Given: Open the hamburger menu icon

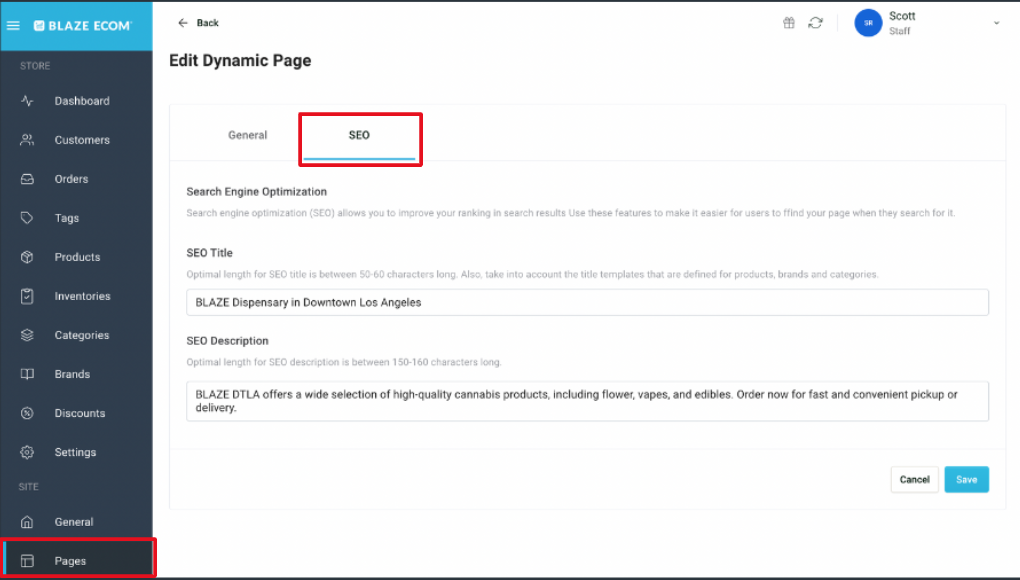Looking at the screenshot, I should [x=13, y=25].
